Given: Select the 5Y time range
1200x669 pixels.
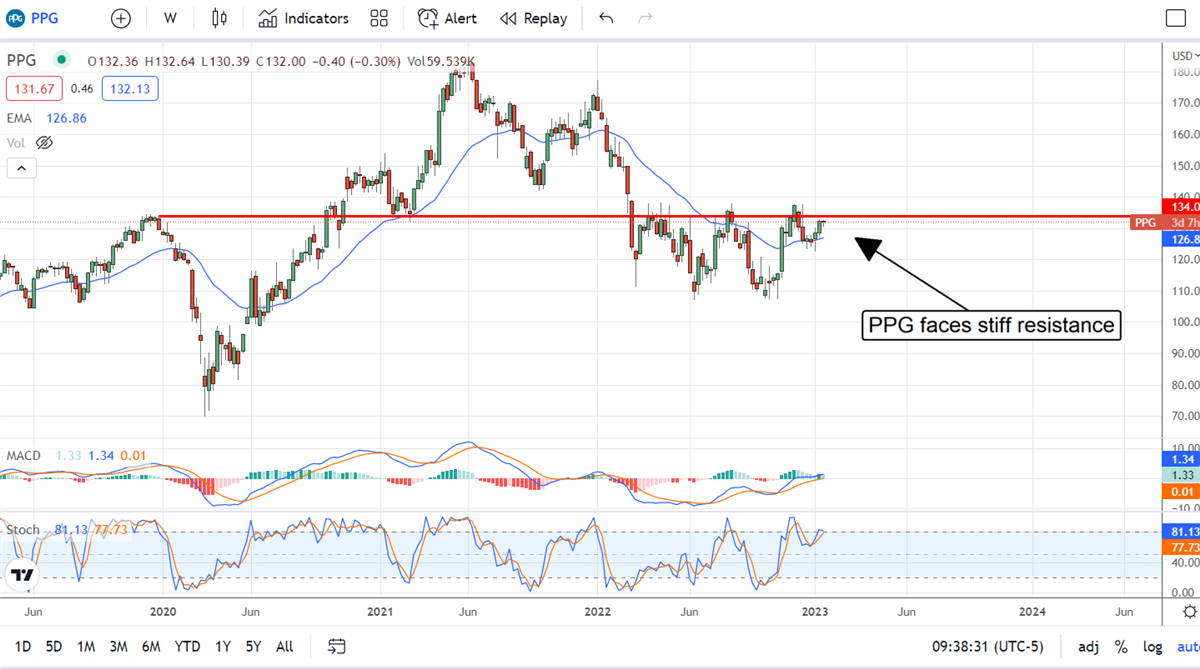Looking at the screenshot, I should pos(255,646).
